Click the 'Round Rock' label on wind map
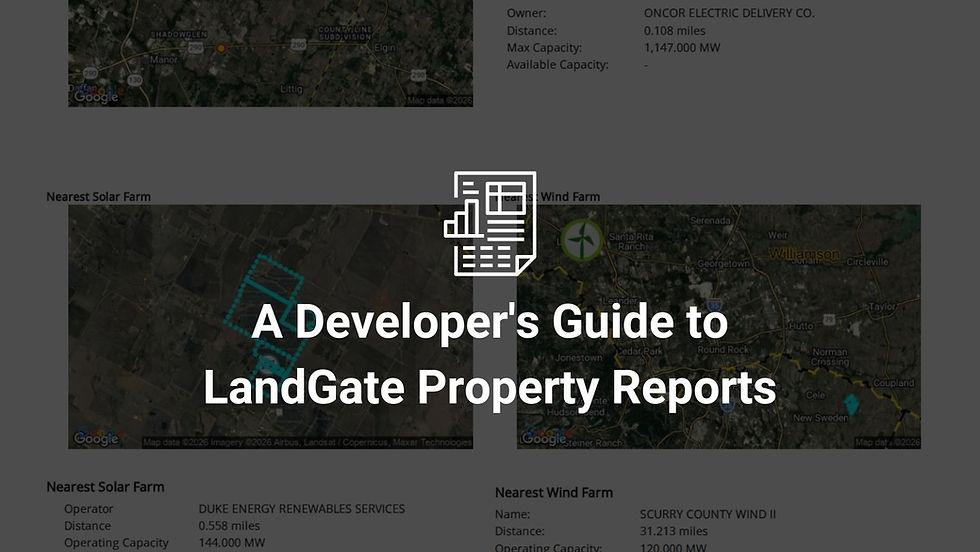The height and width of the screenshot is (552, 980). pos(723,349)
